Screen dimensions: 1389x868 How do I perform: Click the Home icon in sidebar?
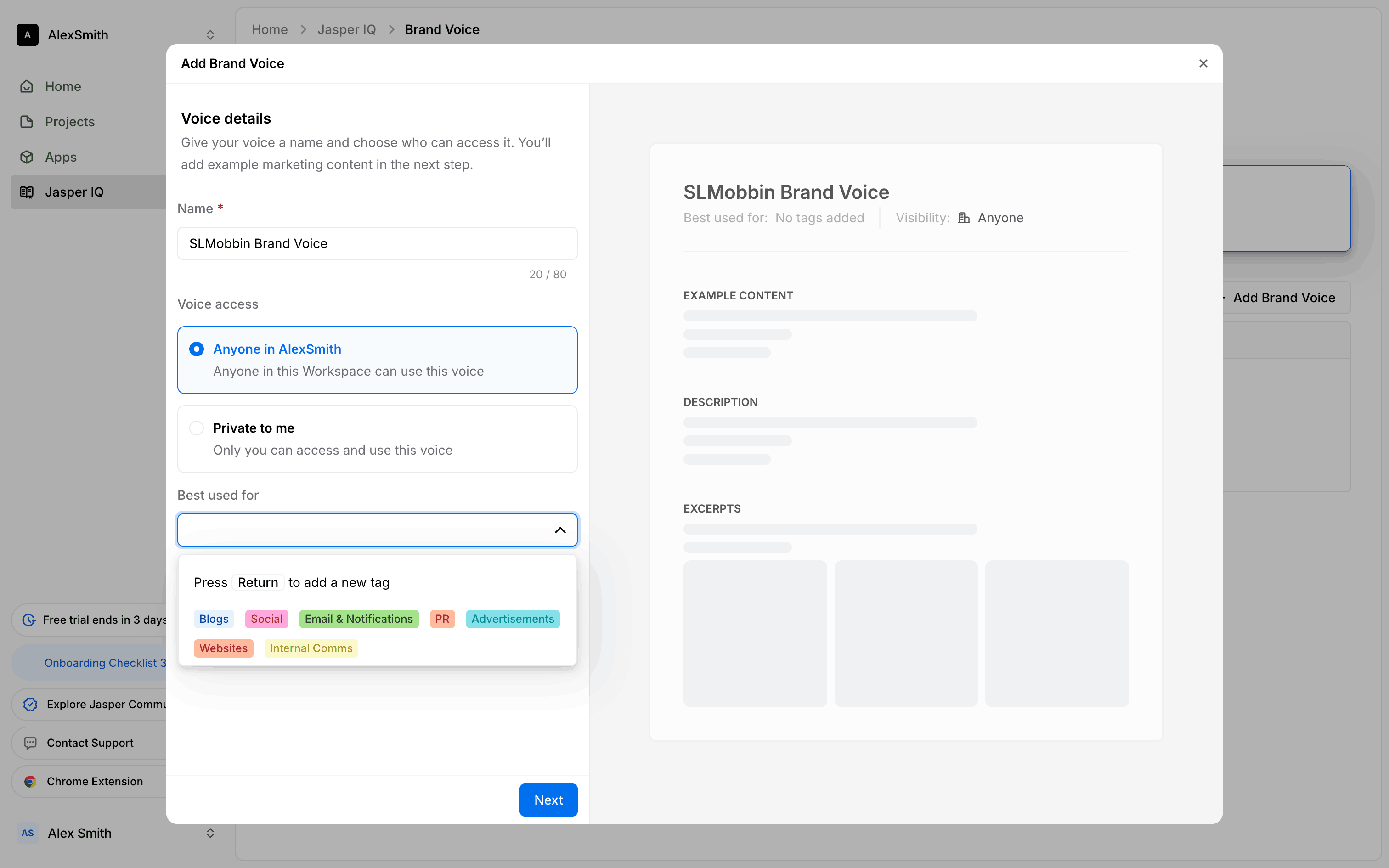click(27, 86)
